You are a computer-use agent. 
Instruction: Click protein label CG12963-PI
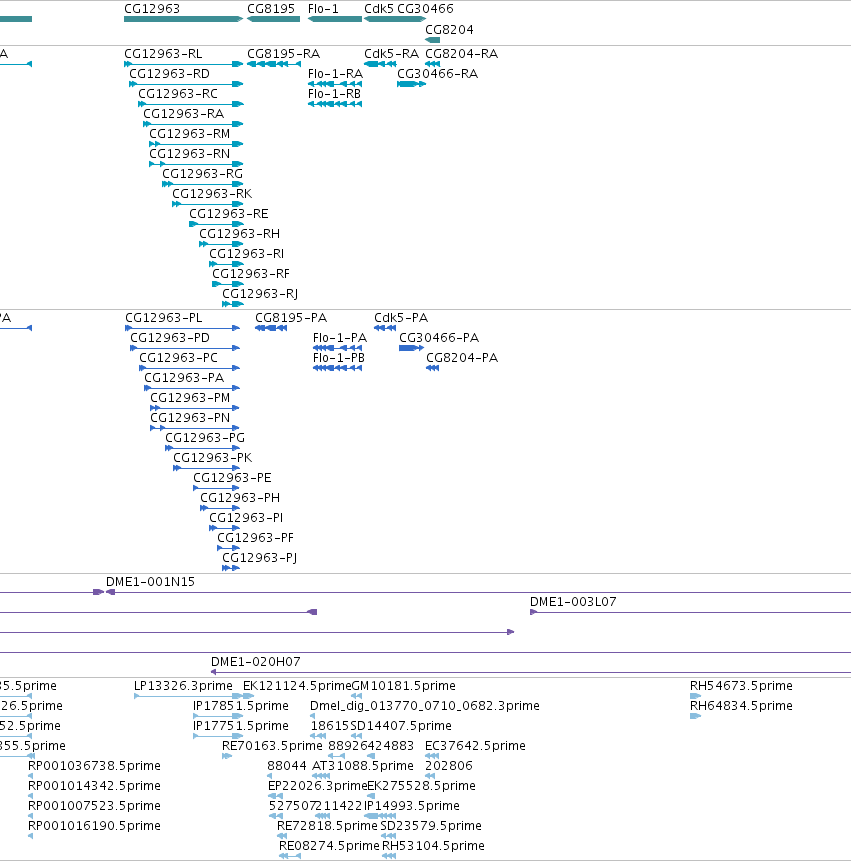click(x=246, y=518)
